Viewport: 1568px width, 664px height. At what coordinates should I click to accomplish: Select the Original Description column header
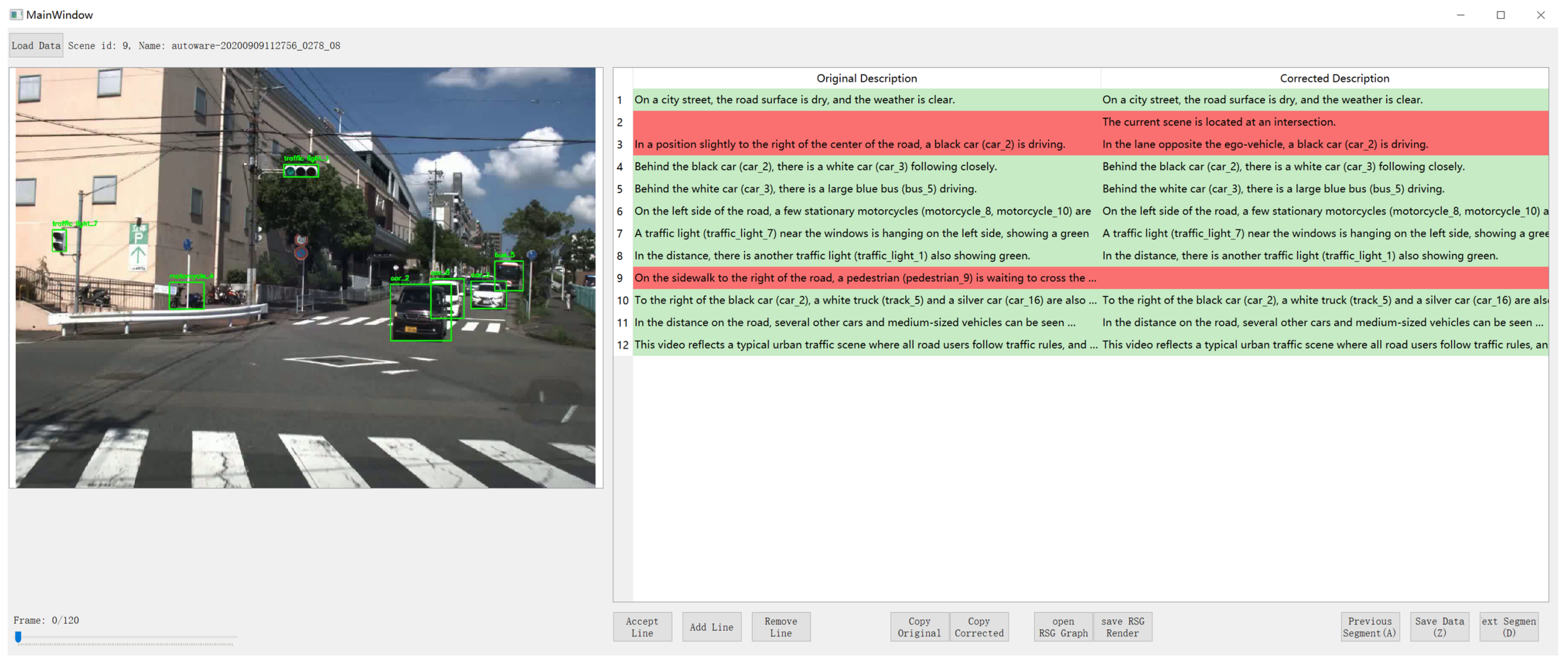(x=866, y=79)
